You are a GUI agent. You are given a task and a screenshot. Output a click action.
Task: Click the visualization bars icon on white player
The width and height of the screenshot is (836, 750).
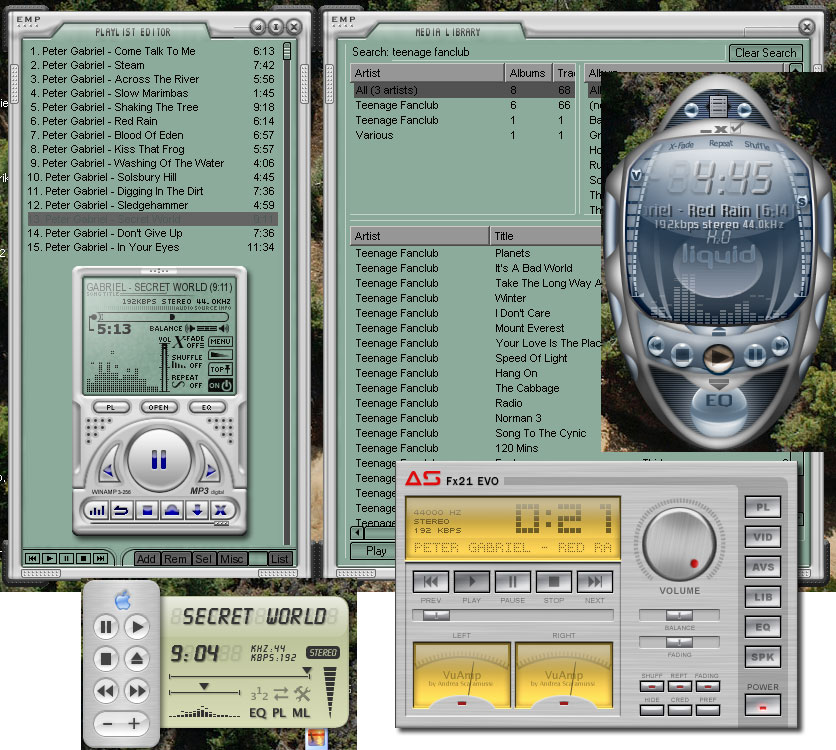[97, 511]
